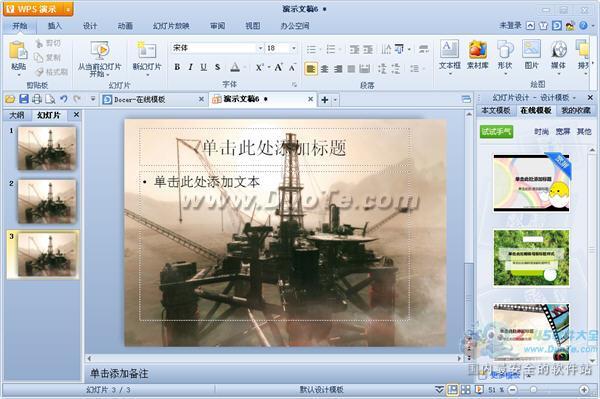600x399 pixels.
Task: Toggle center text alignment
Action: (324, 69)
